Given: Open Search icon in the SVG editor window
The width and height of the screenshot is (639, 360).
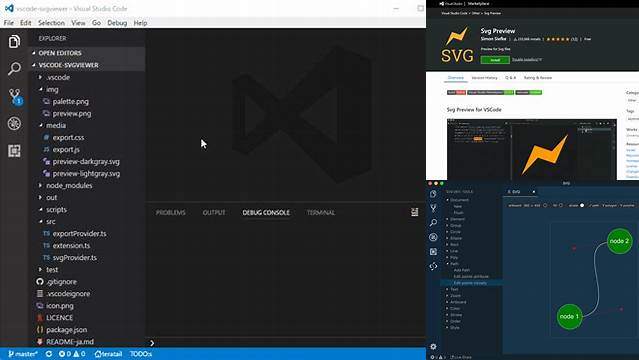Looking at the screenshot, I should (x=433, y=223).
